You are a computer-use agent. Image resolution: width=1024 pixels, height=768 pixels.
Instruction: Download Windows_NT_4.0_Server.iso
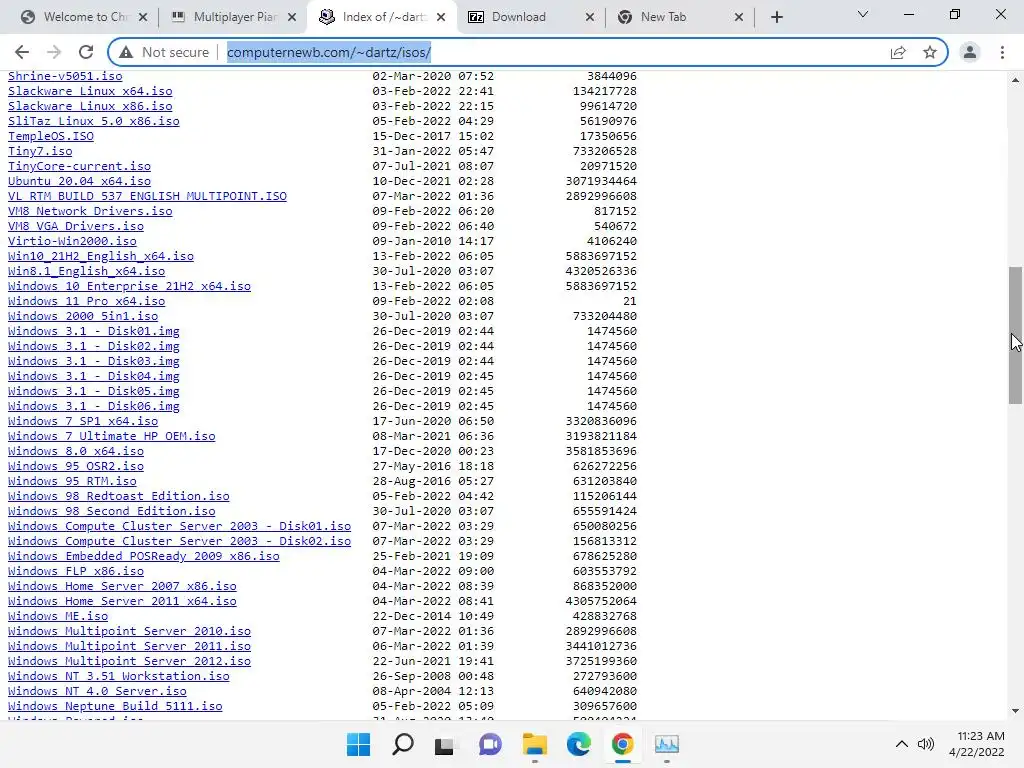[97, 691]
